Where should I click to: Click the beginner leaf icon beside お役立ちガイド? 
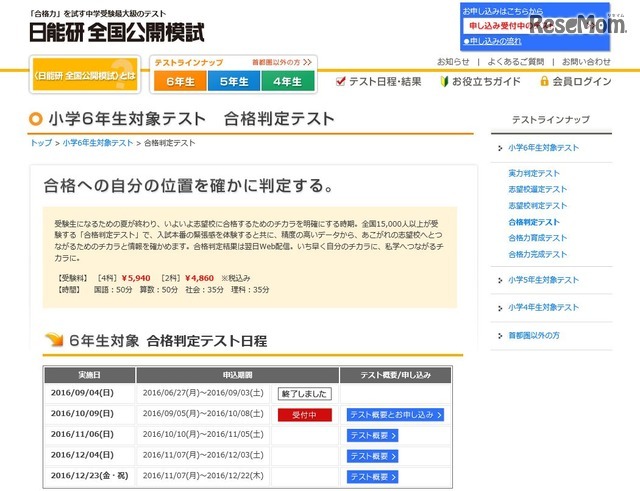(444, 82)
